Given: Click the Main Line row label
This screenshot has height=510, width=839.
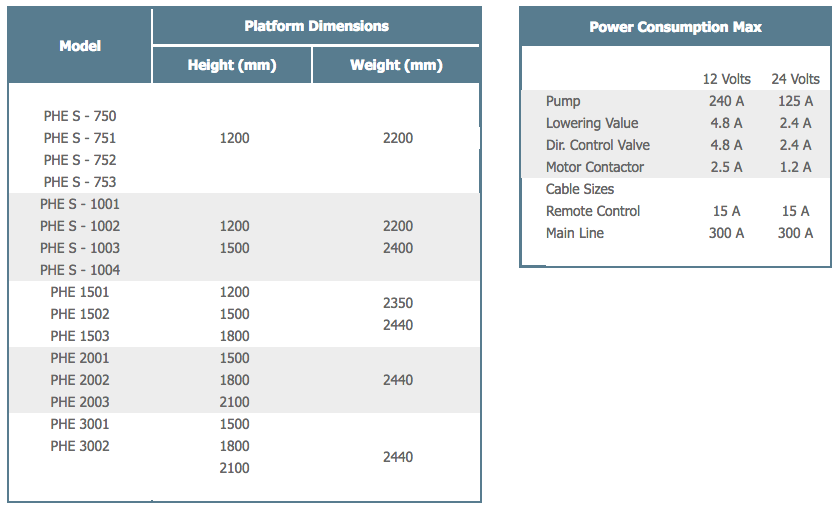Looking at the screenshot, I should 575,233.
